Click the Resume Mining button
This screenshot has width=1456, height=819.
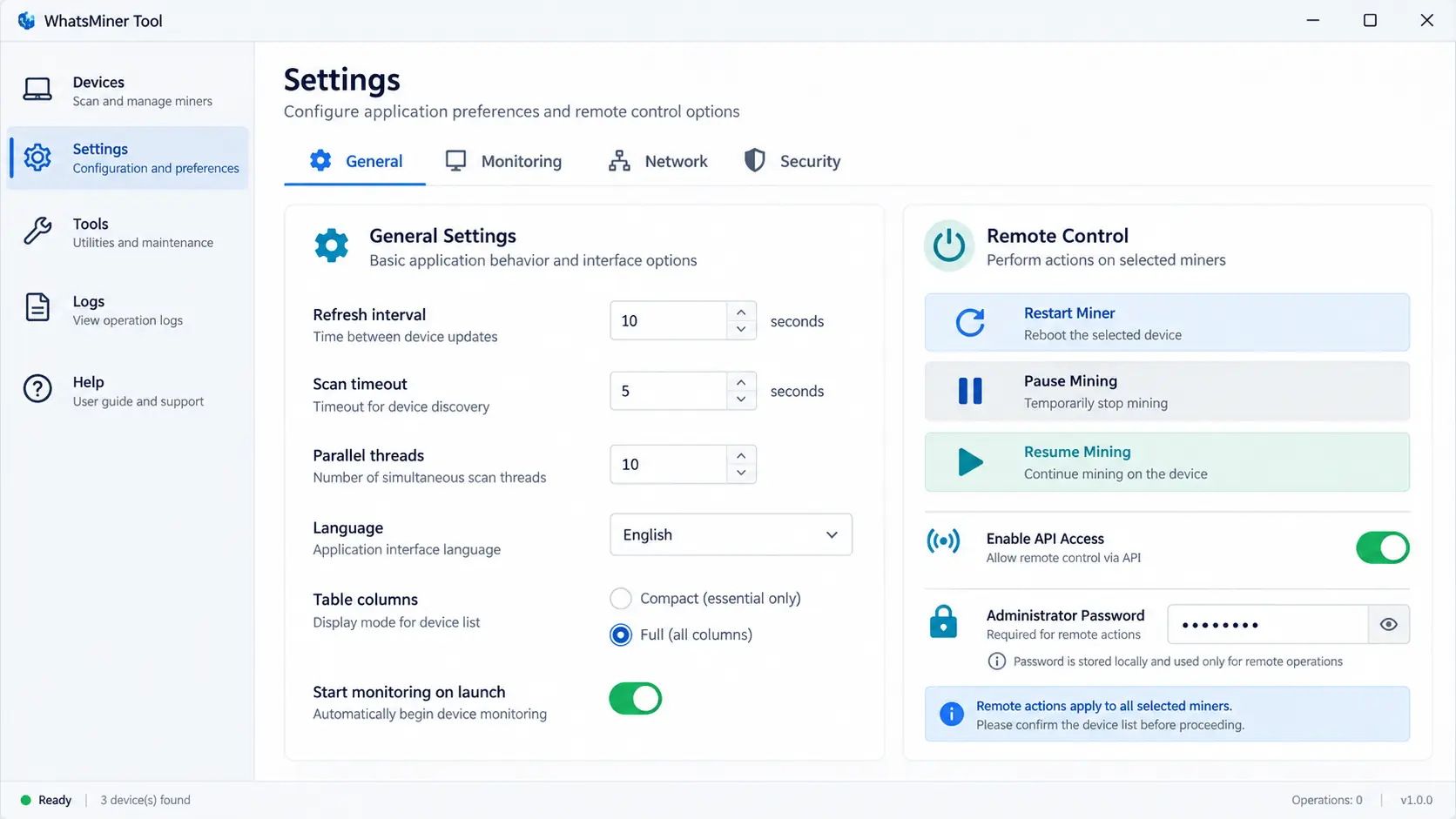click(x=1167, y=462)
